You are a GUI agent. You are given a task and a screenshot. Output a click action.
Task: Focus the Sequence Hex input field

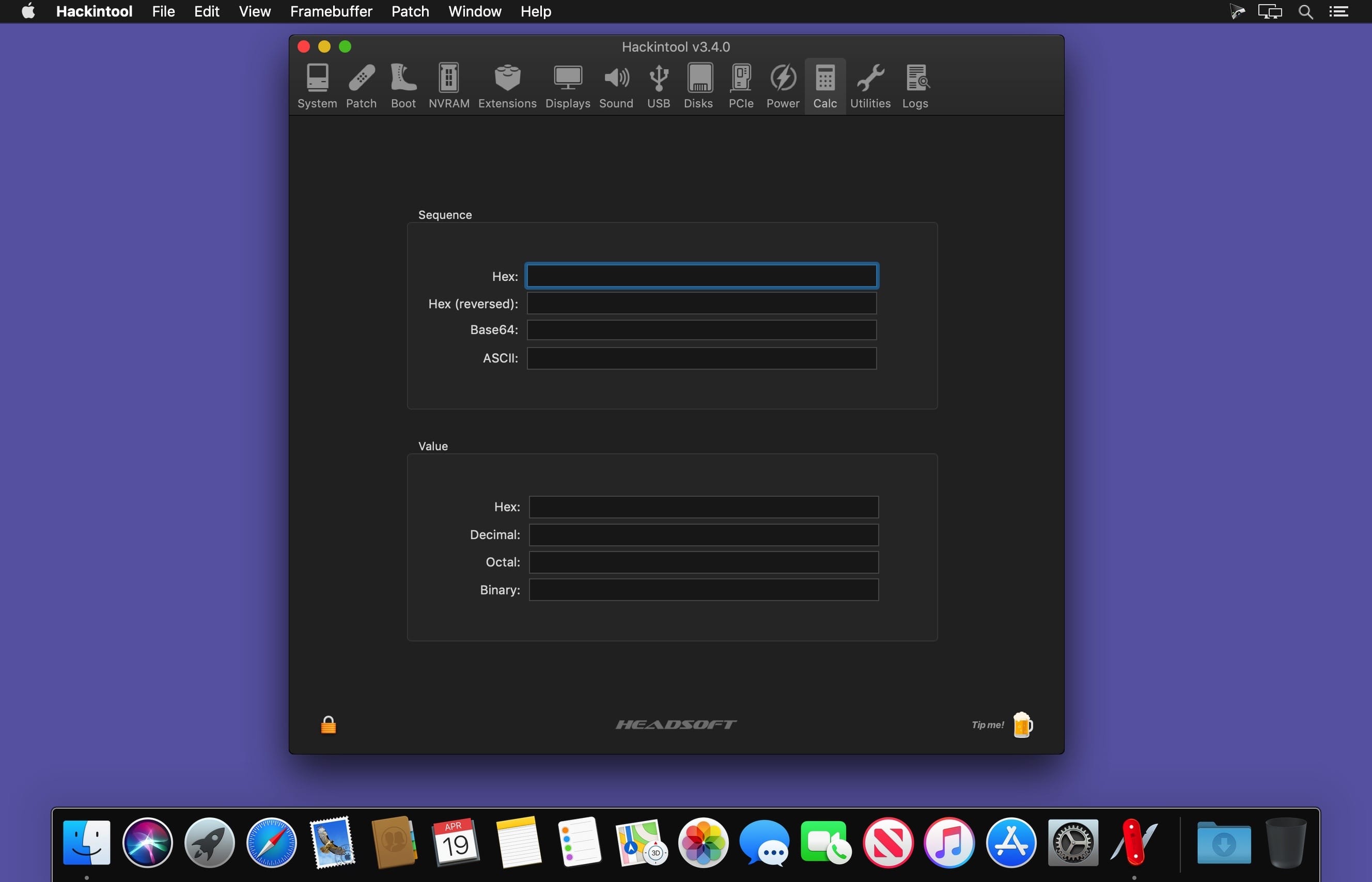point(701,276)
